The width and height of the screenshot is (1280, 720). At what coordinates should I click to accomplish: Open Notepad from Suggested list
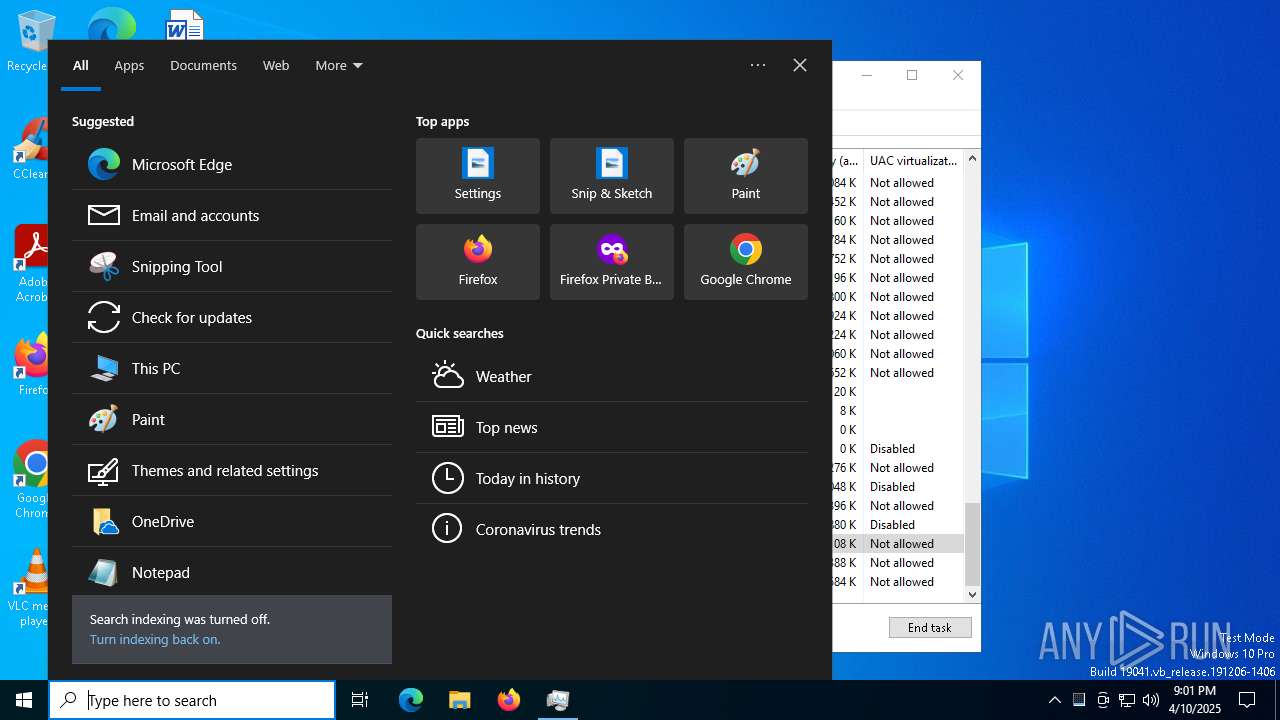tap(232, 573)
